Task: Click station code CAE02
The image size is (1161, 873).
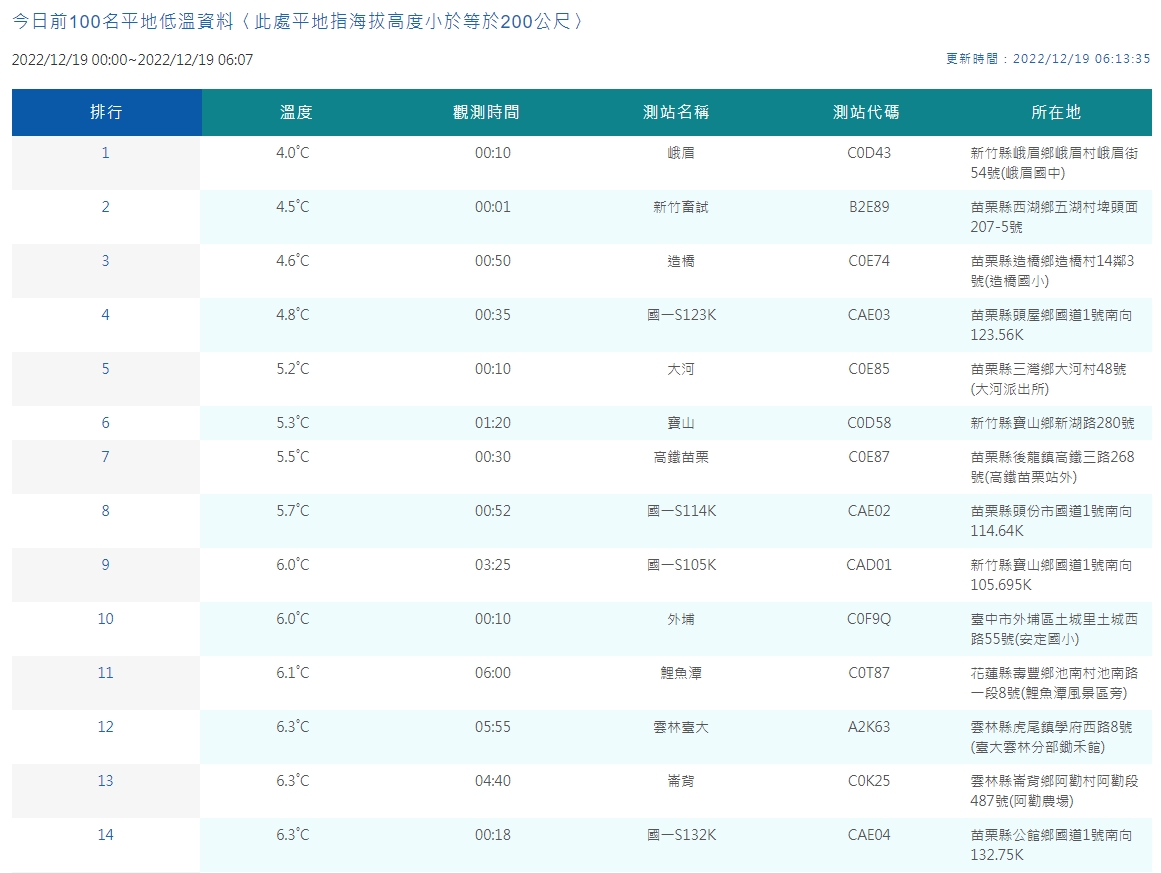Action: (x=869, y=512)
